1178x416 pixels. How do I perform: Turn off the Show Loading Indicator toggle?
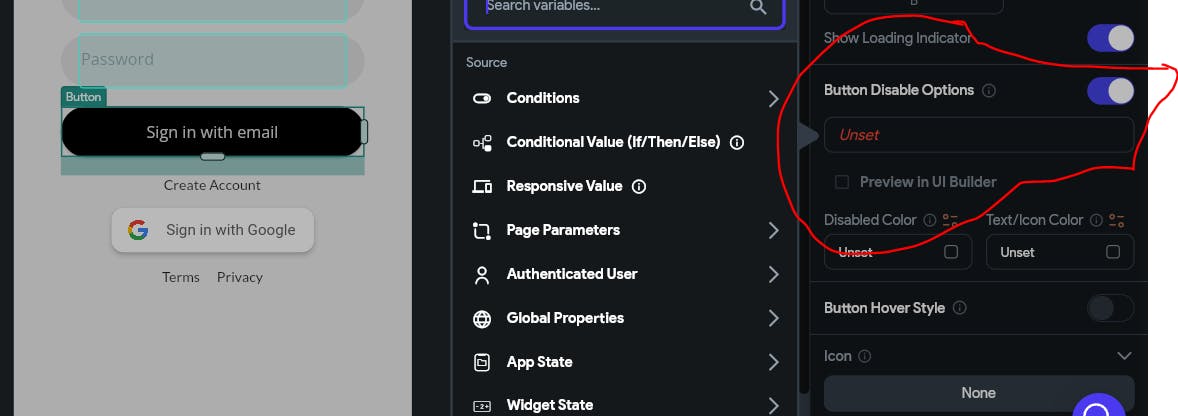click(x=1110, y=38)
